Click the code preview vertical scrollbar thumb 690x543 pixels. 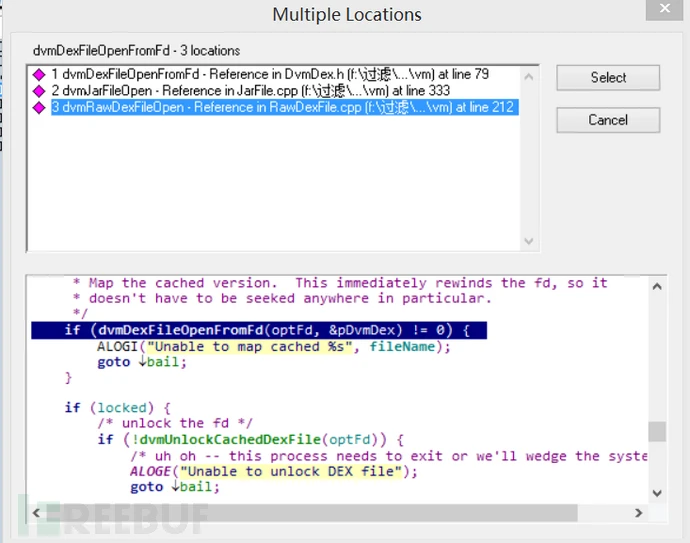coord(657,431)
